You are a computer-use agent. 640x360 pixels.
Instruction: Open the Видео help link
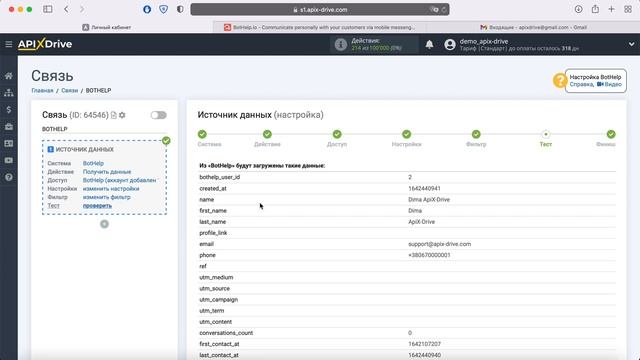(x=609, y=84)
